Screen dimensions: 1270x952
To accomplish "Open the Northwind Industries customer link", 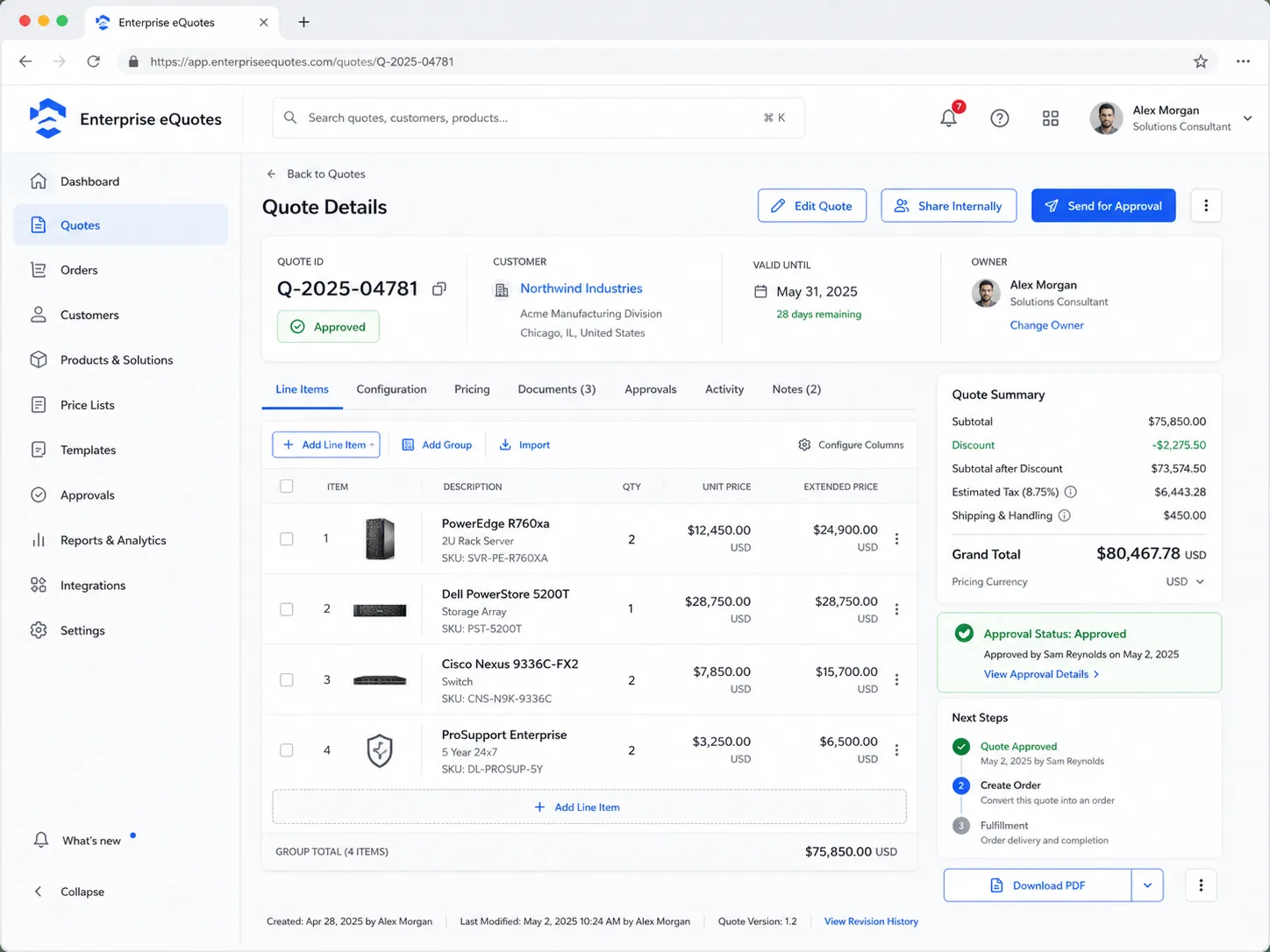I will point(581,288).
